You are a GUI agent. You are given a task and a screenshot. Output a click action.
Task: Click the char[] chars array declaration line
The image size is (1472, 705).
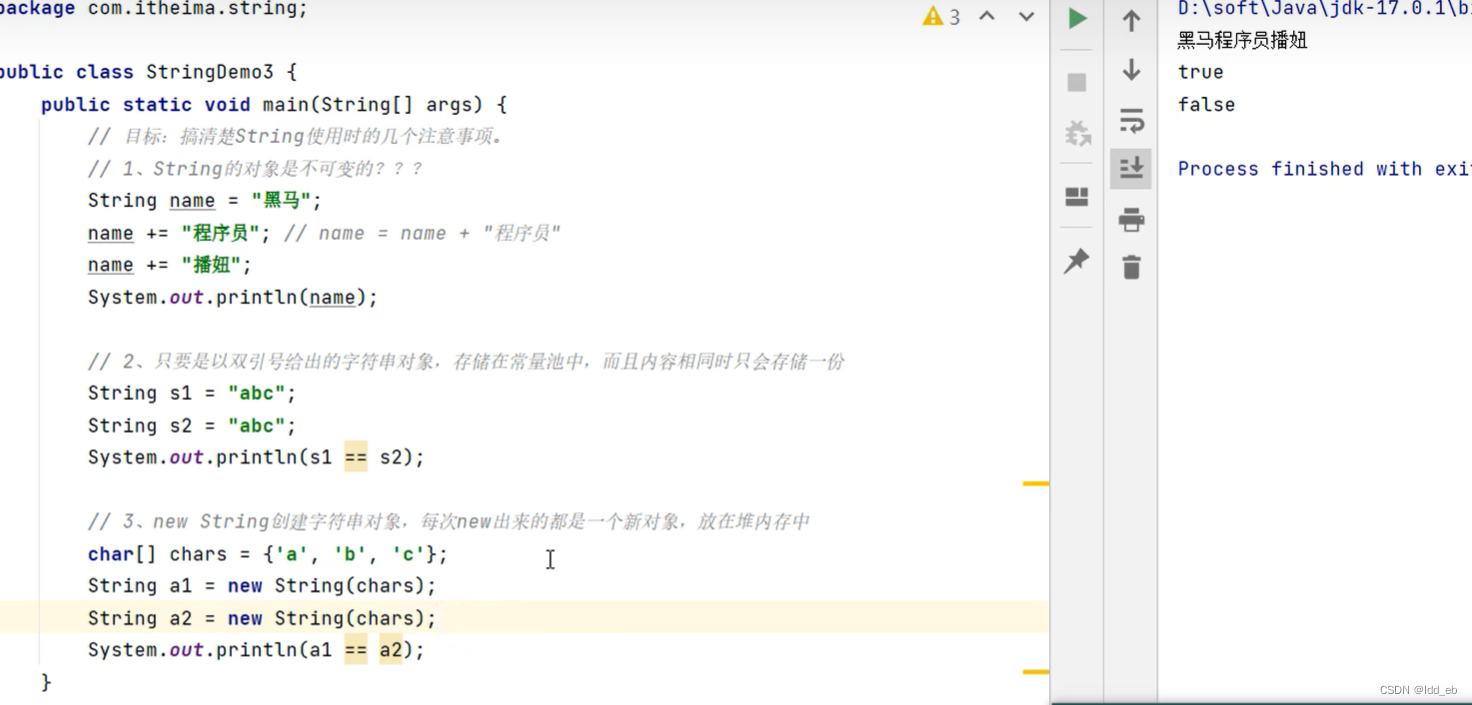click(x=268, y=554)
